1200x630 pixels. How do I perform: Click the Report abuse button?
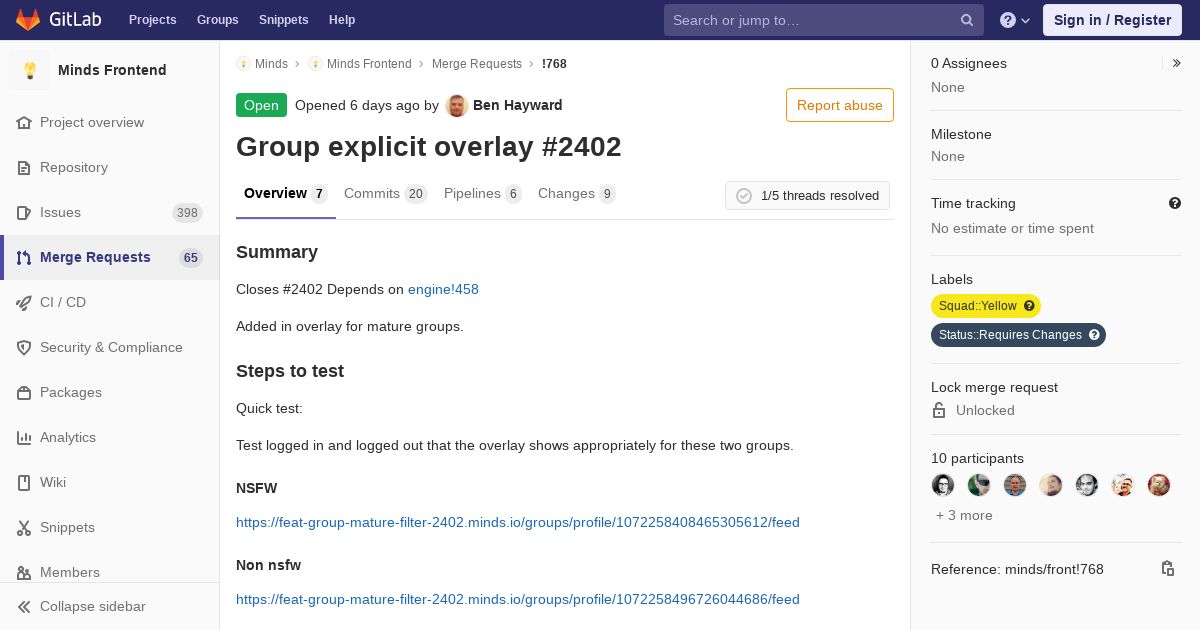coord(840,105)
